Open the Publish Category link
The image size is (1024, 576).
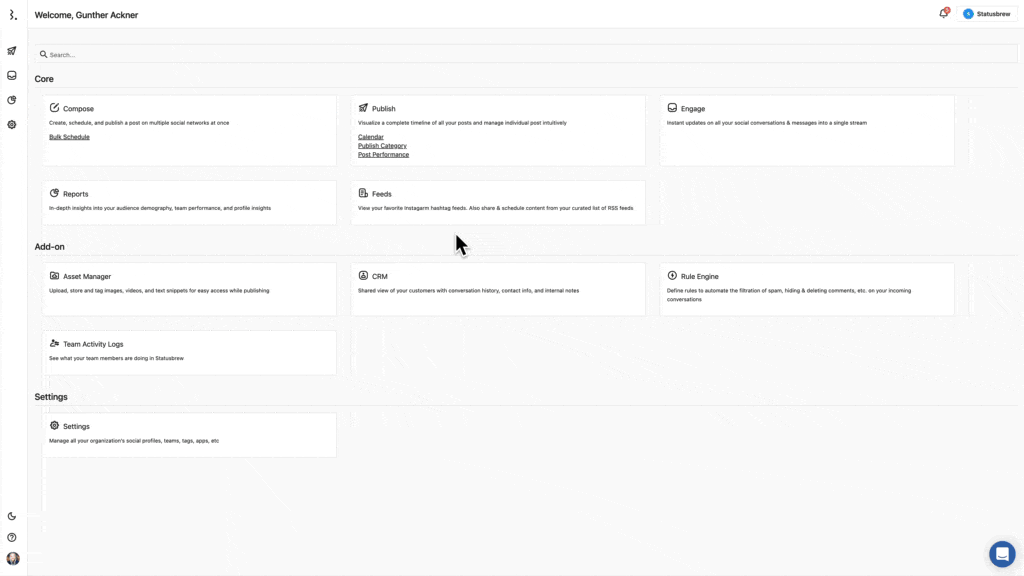tap(382, 146)
